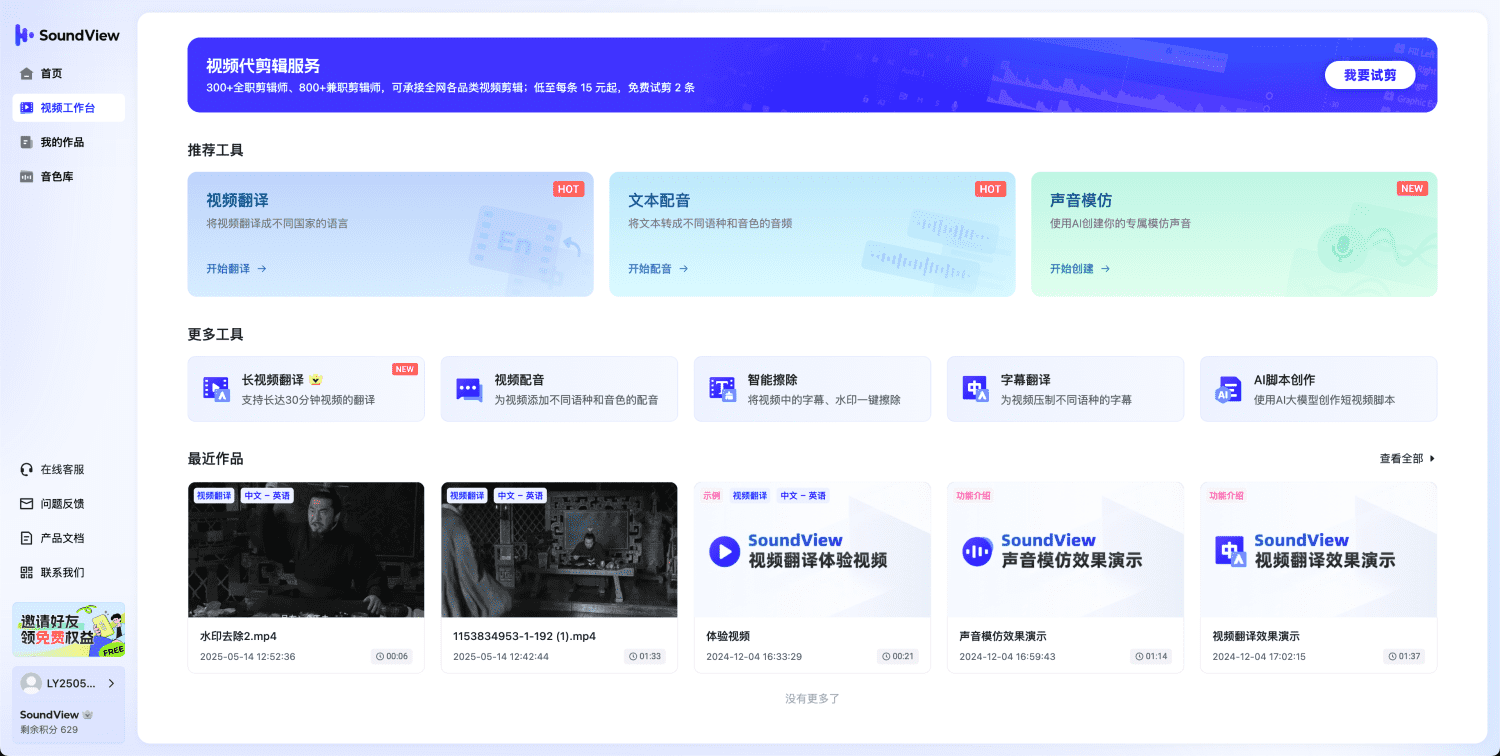Click the 联系我们 QR code icon
The width and height of the screenshot is (1500, 756).
tap(27, 572)
